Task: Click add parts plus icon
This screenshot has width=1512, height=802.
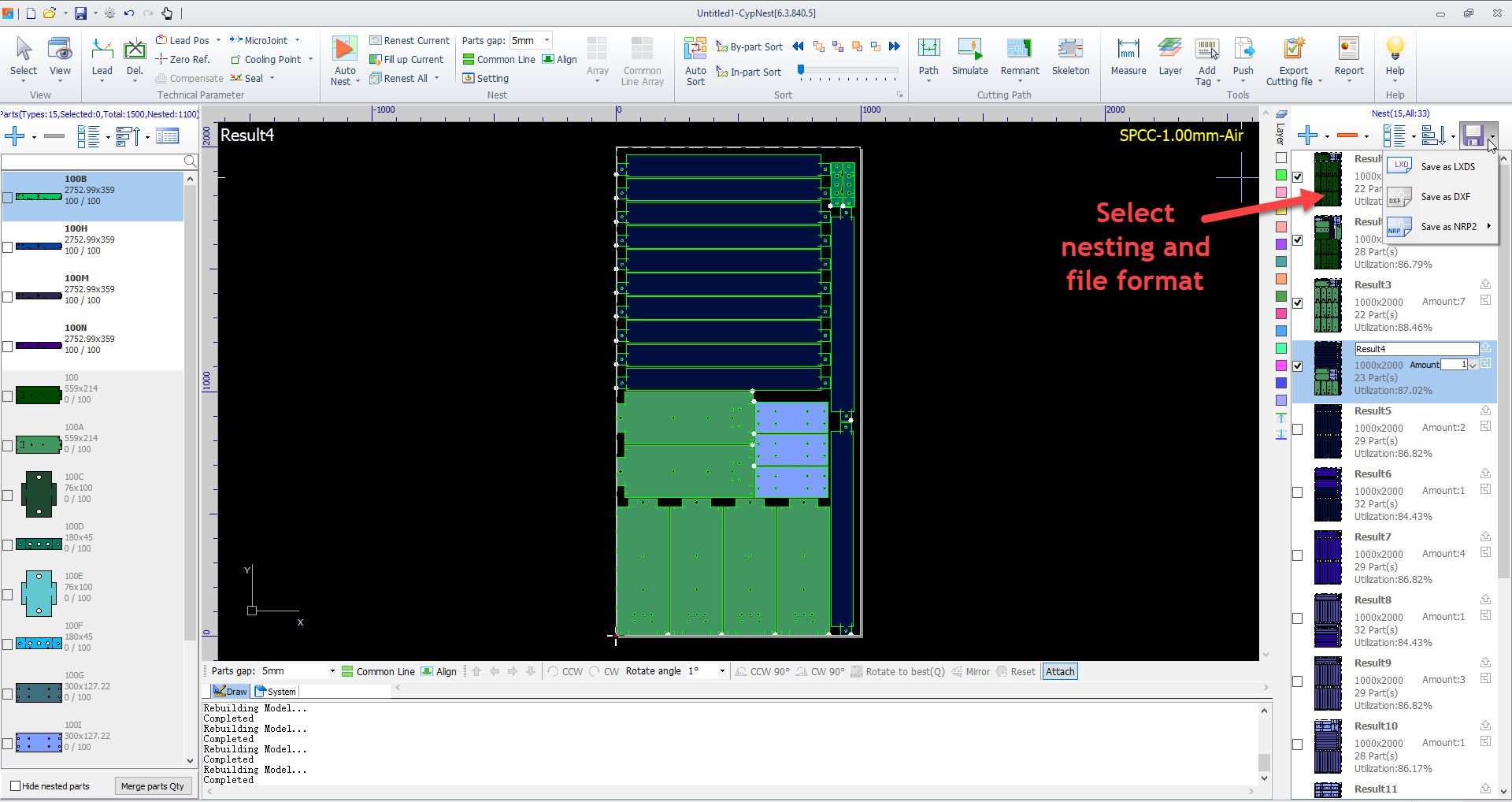Action: (15, 136)
